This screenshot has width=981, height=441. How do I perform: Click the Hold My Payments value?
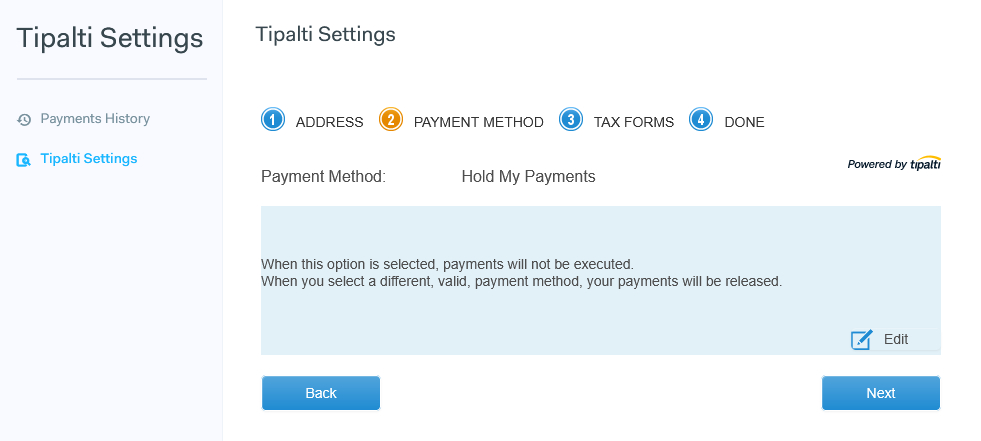pyautogui.click(x=528, y=177)
